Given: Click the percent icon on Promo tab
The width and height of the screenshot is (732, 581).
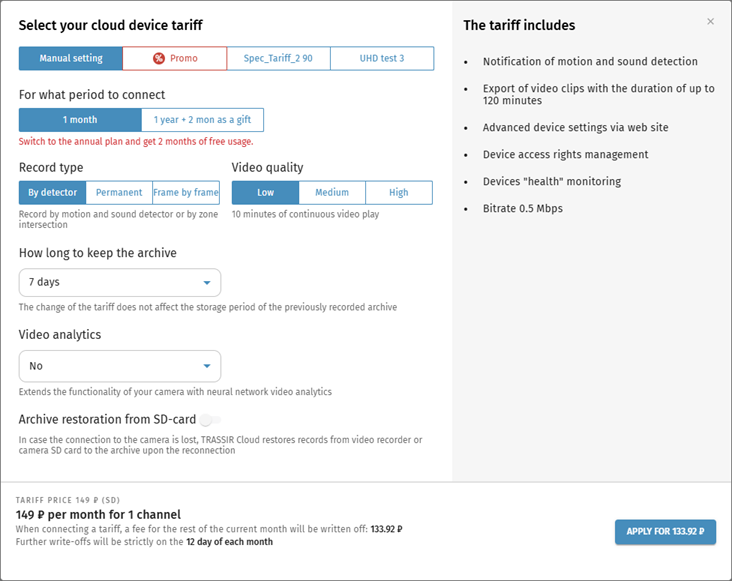Looking at the screenshot, I should click(159, 59).
